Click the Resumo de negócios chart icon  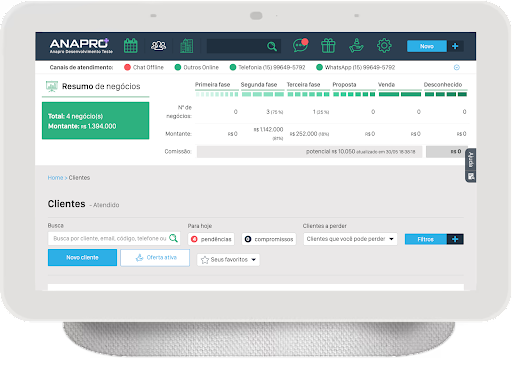52,86
